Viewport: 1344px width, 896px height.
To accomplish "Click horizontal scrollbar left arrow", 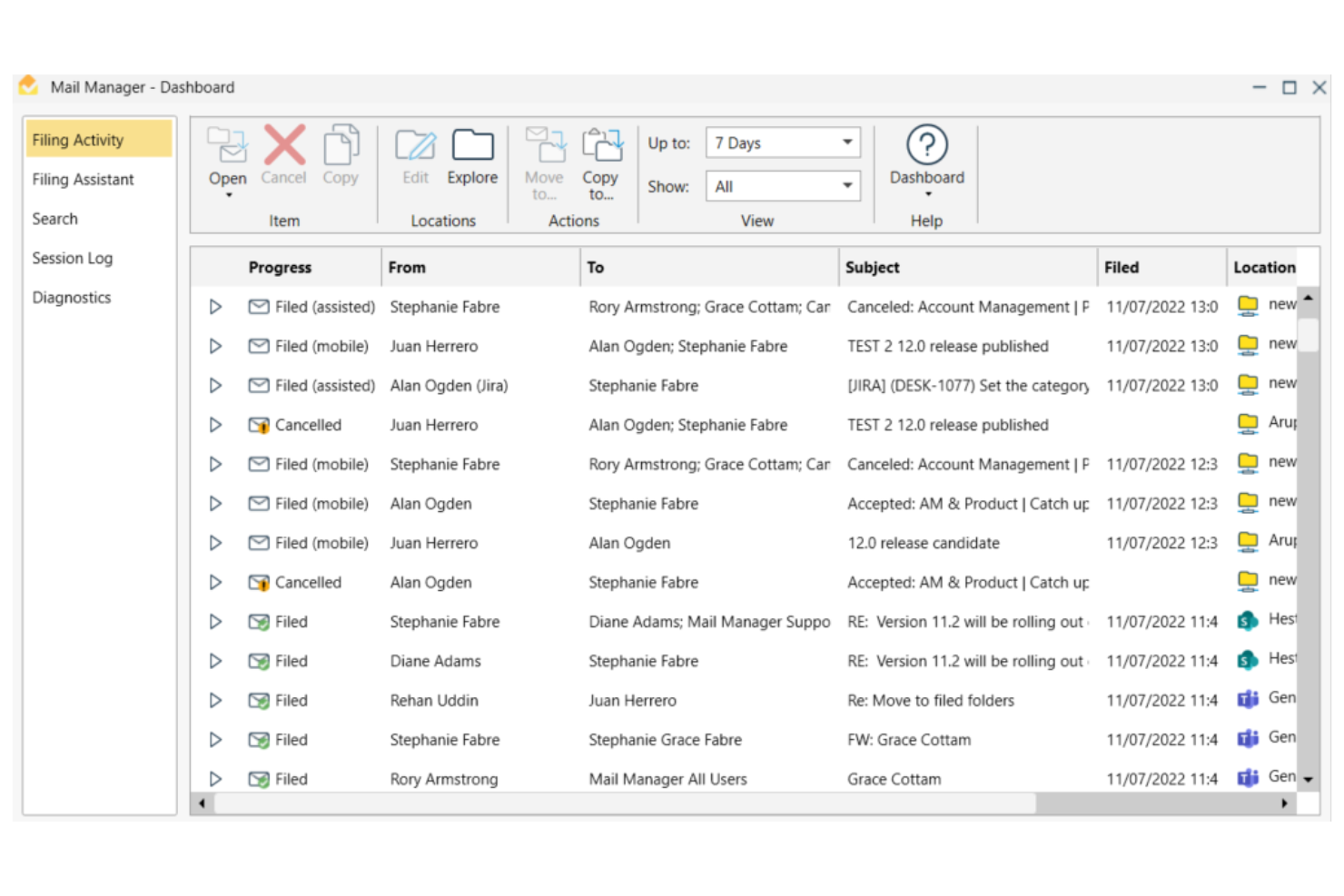I will tap(202, 803).
